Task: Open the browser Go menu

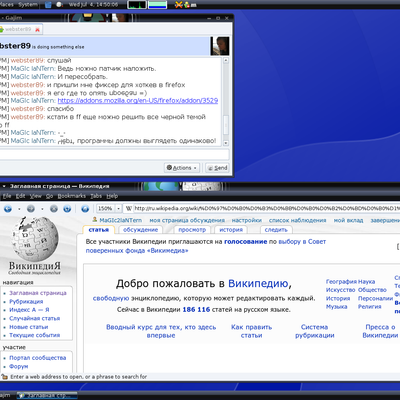Action: pyautogui.click(x=49, y=196)
